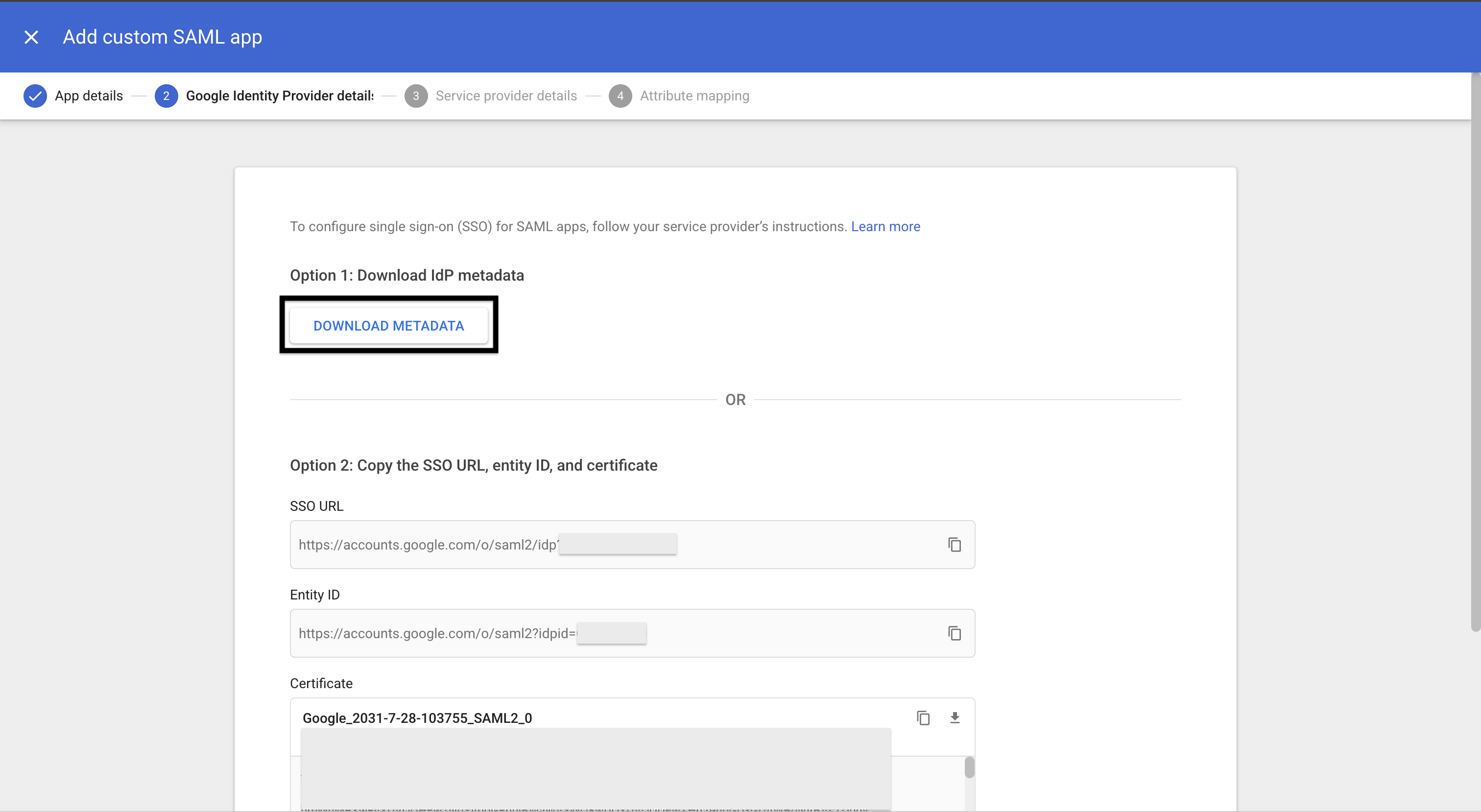The width and height of the screenshot is (1481, 812).
Task: Click step number 3 circle
Action: coord(416,96)
